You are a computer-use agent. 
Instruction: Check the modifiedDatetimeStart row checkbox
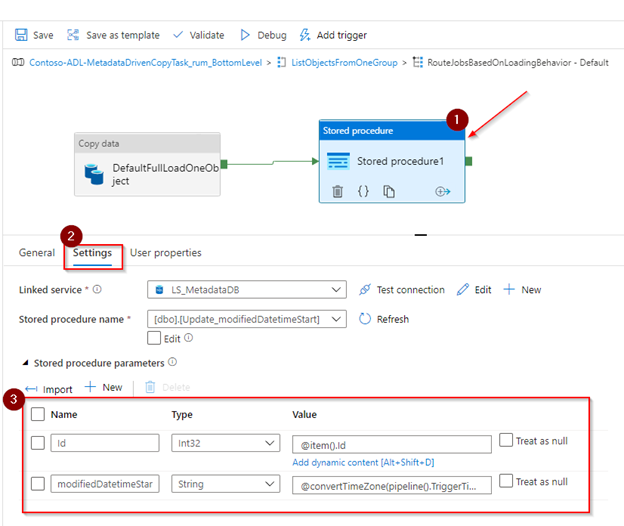pos(38,484)
